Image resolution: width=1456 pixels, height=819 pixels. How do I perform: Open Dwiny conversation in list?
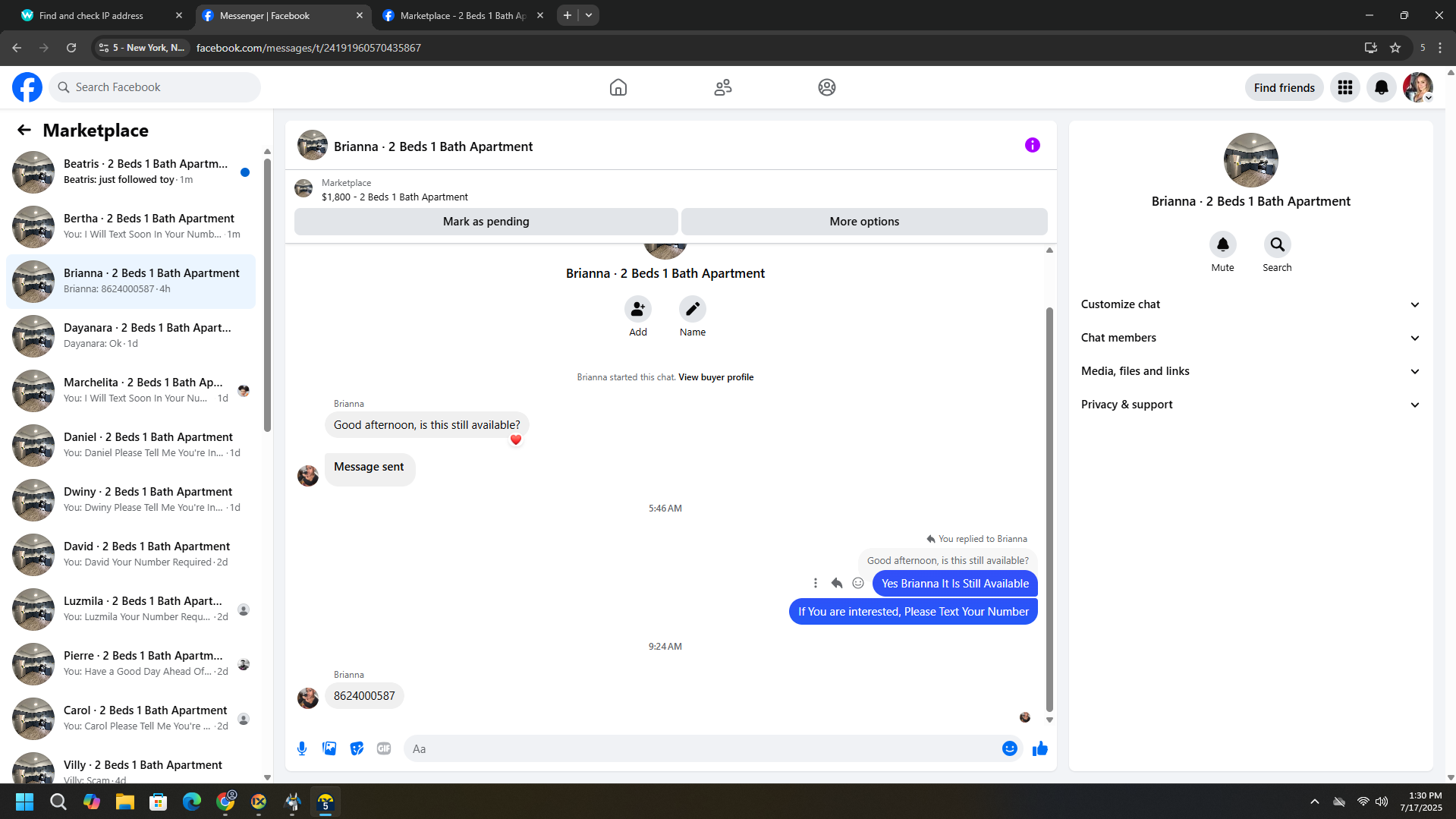point(131,500)
